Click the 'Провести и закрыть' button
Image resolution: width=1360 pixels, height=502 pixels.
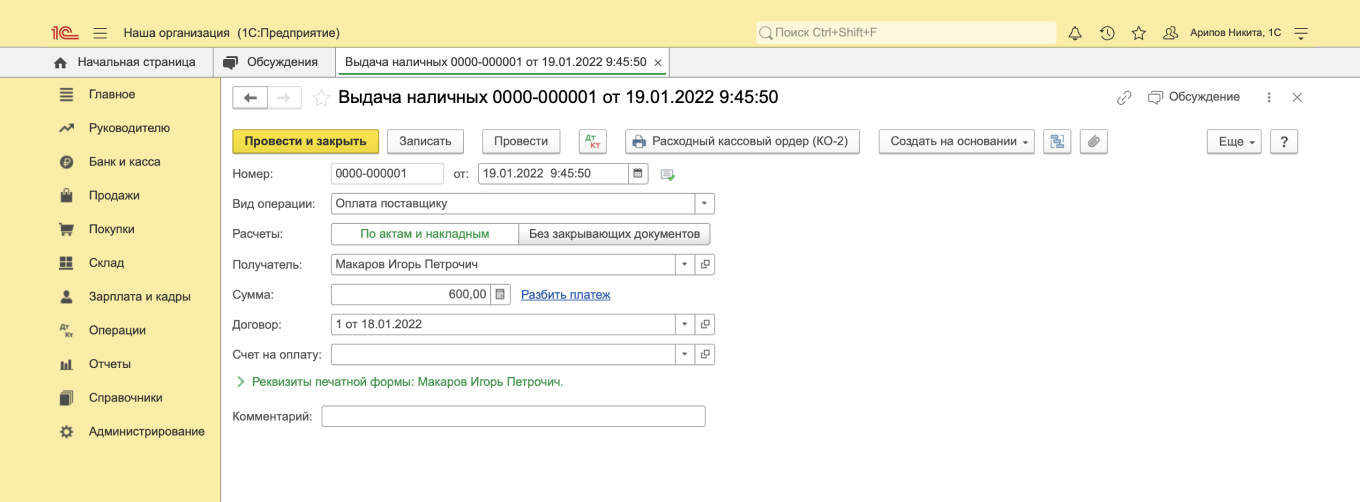(305, 142)
